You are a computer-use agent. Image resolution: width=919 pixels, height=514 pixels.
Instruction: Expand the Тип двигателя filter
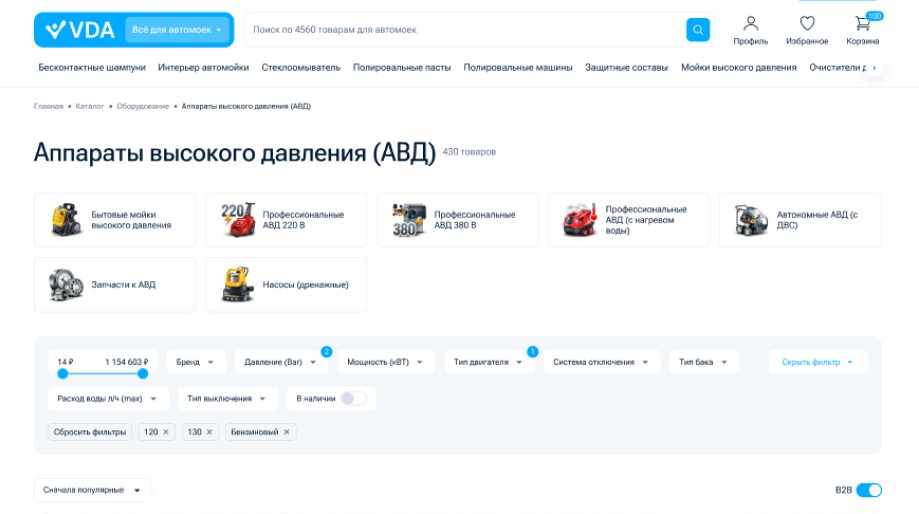tap(488, 362)
